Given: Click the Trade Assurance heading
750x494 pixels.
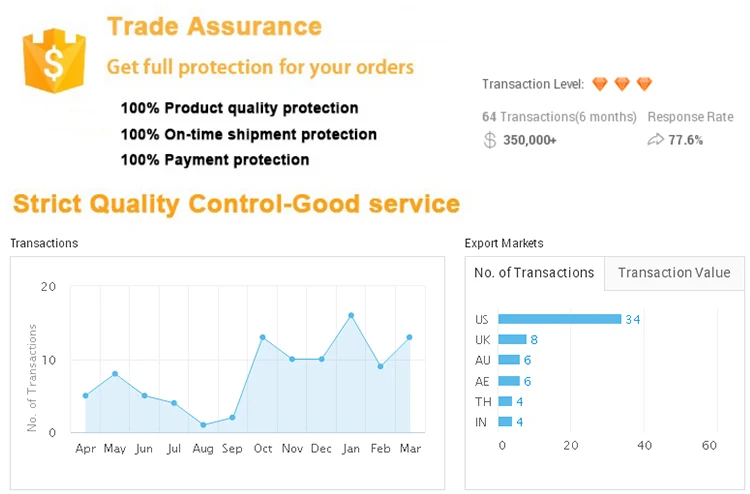Looking at the screenshot, I should pos(214,27).
